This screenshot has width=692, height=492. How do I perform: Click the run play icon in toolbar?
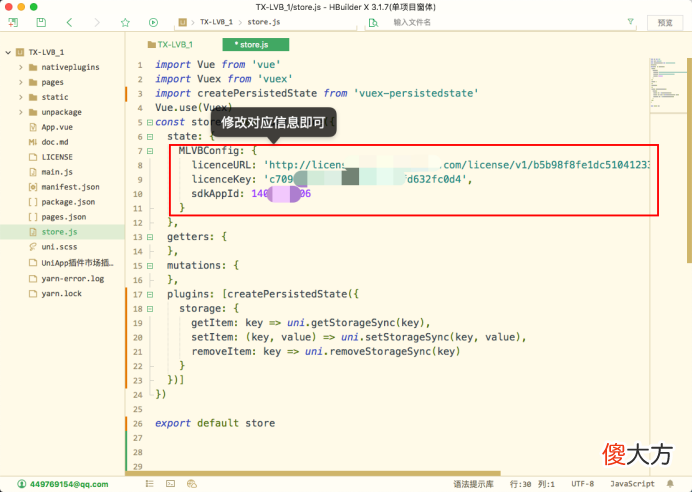[x=153, y=23]
